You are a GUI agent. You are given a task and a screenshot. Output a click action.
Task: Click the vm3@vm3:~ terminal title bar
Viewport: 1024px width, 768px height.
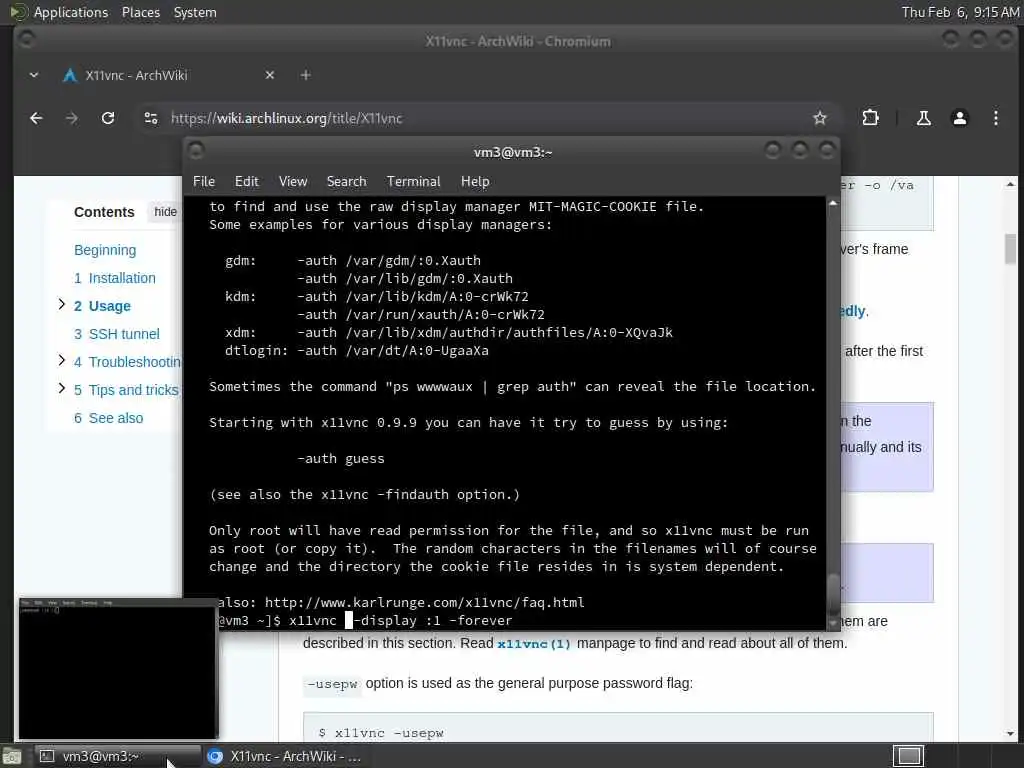(x=513, y=152)
